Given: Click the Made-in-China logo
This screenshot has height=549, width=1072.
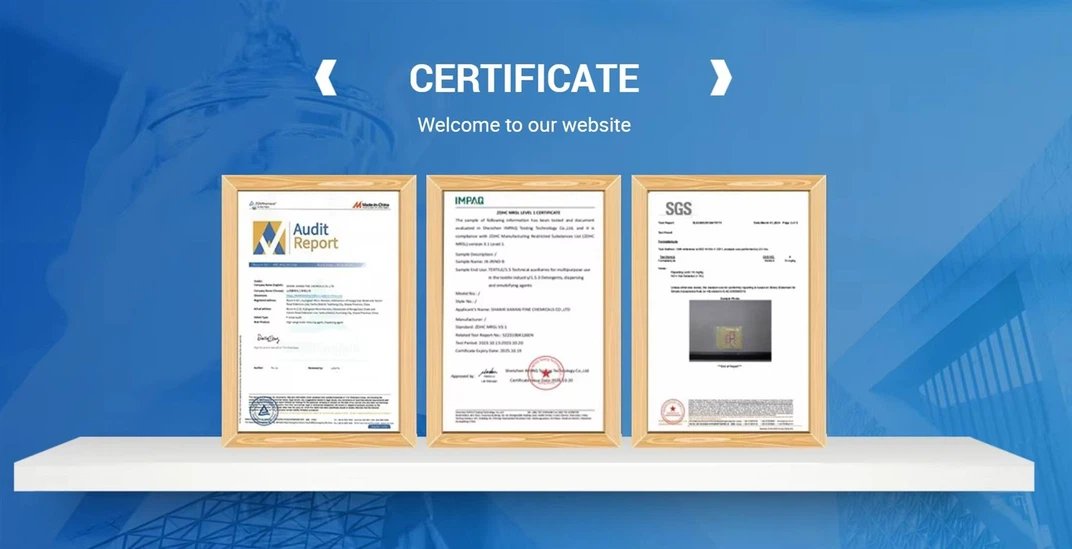Looking at the screenshot, I should click(371, 205).
